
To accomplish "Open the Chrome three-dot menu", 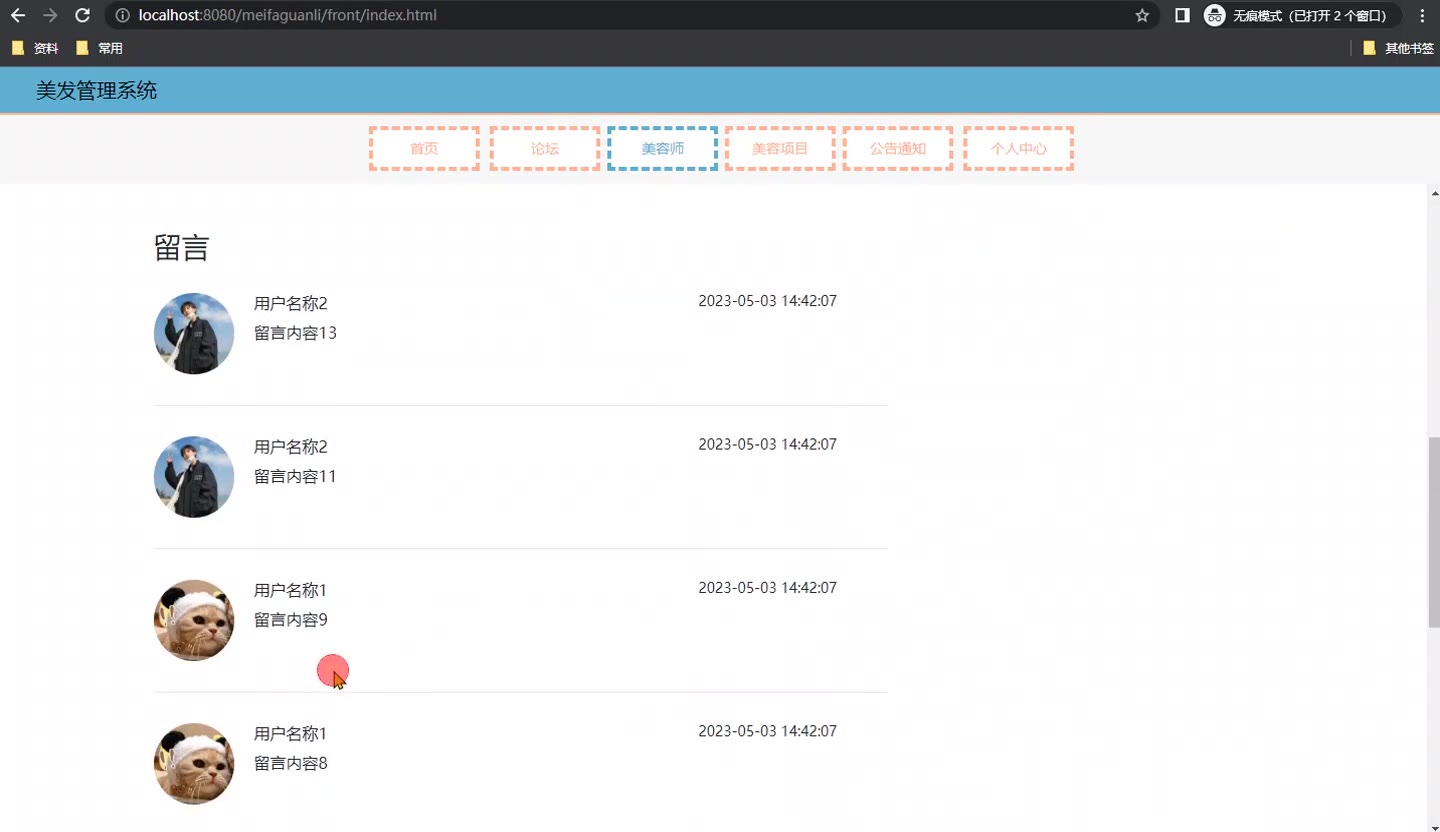I will (1422, 15).
